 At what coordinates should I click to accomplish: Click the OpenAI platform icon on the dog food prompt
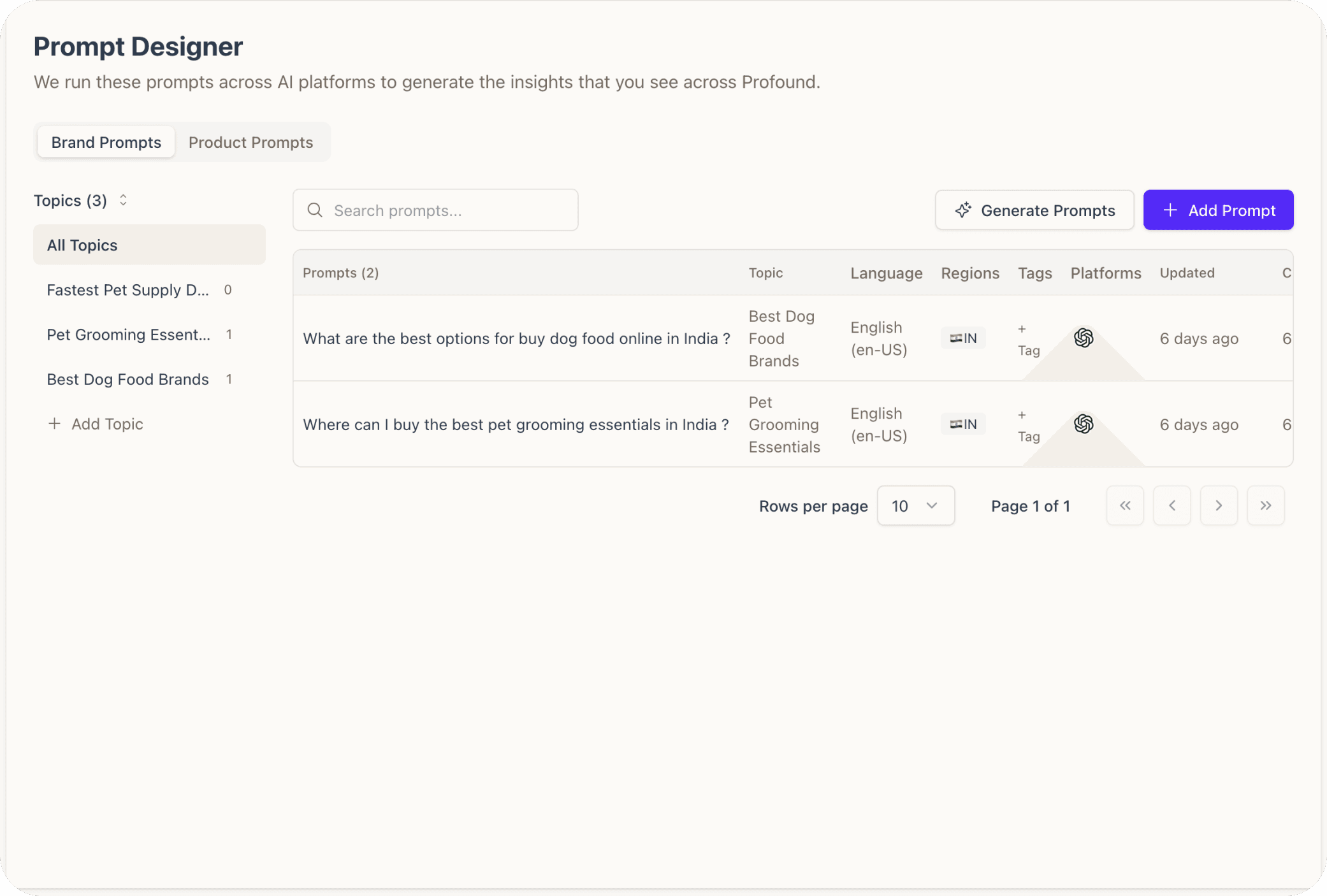(1083, 338)
